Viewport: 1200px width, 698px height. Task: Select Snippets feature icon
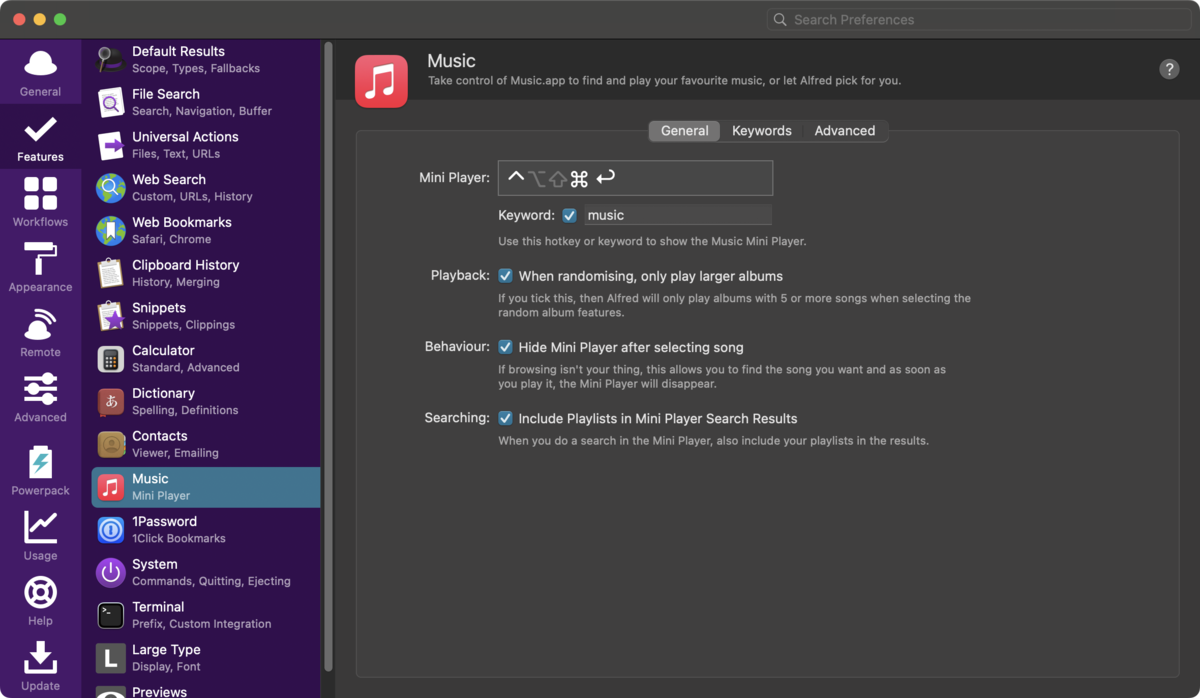pos(110,316)
